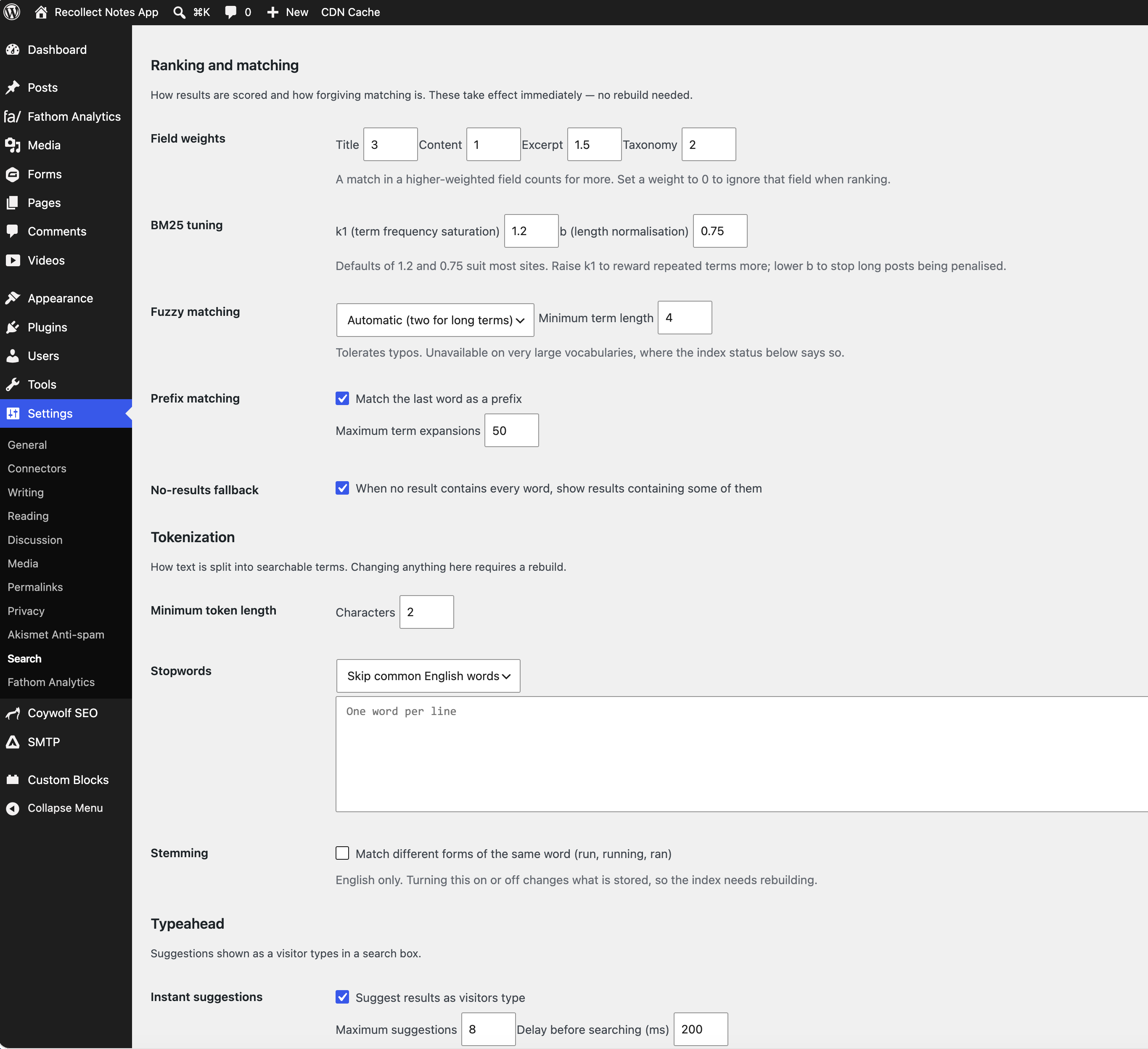Open the Privacy settings submenu
Viewport: 1148px width, 1049px height.
(26, 611)
